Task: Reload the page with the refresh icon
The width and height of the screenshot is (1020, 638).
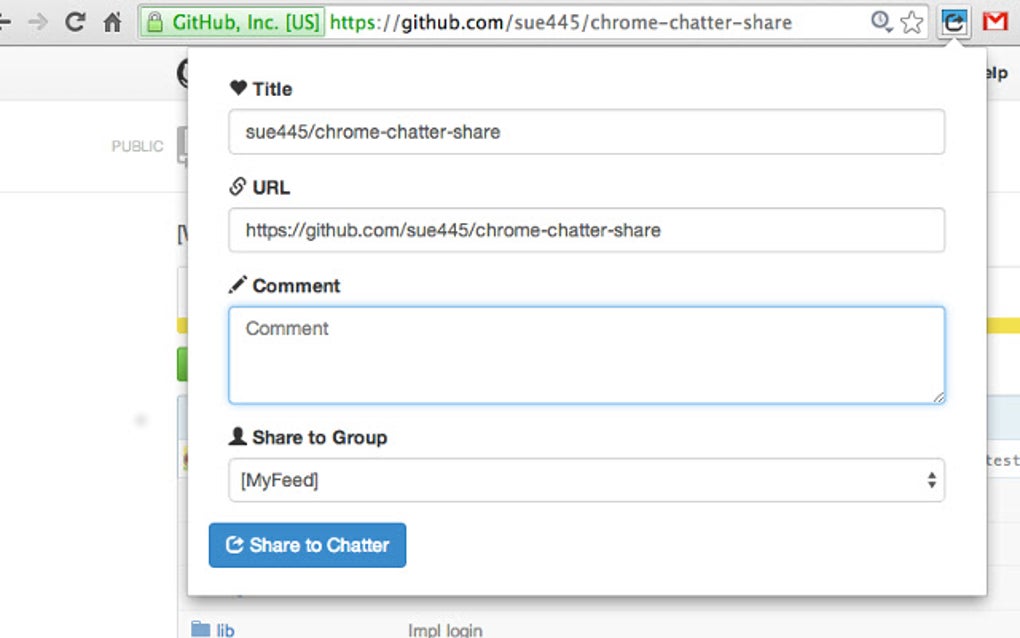Action: coord(75,20)
